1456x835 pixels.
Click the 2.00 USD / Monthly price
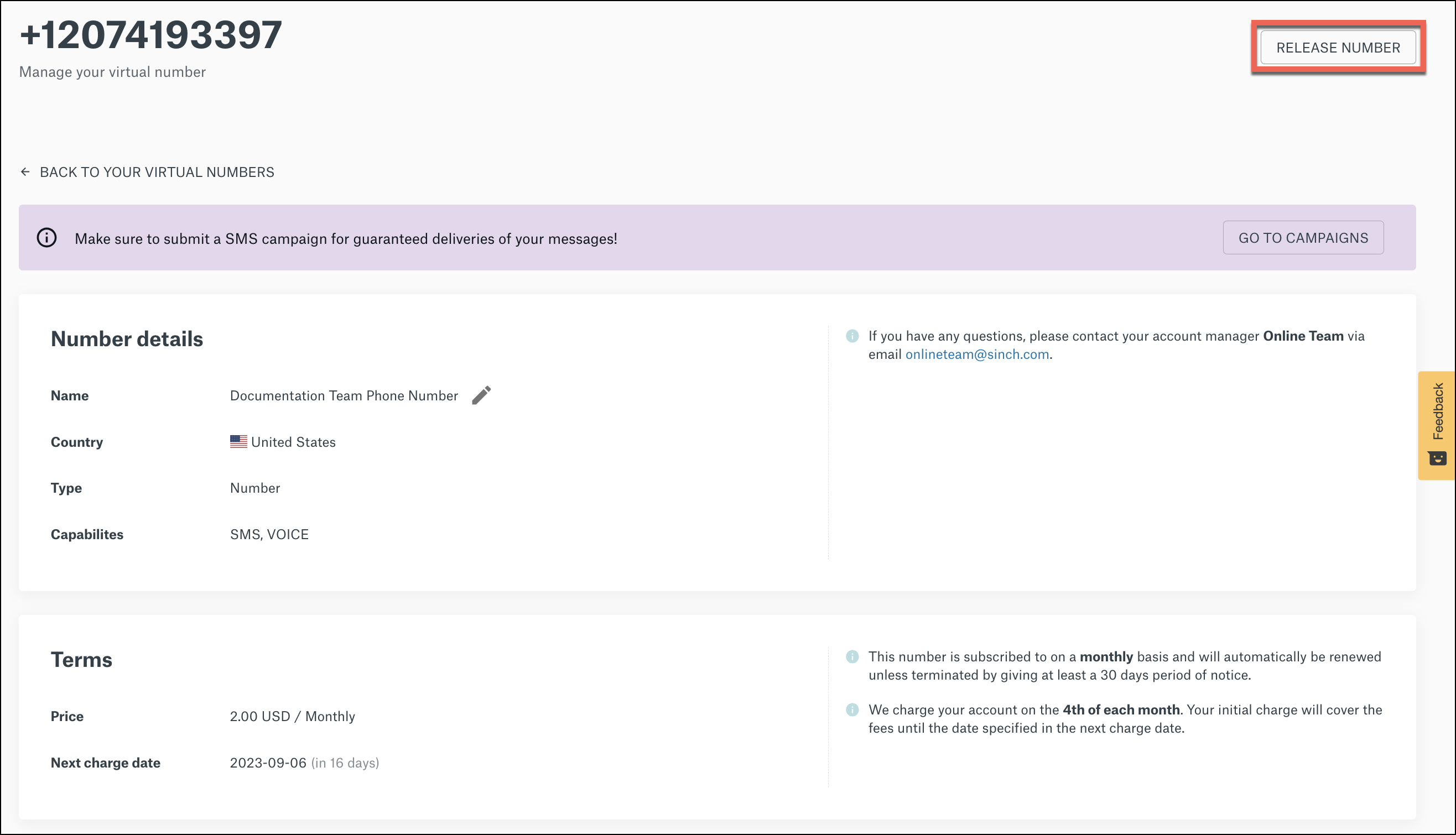click(x=292, y=716)
